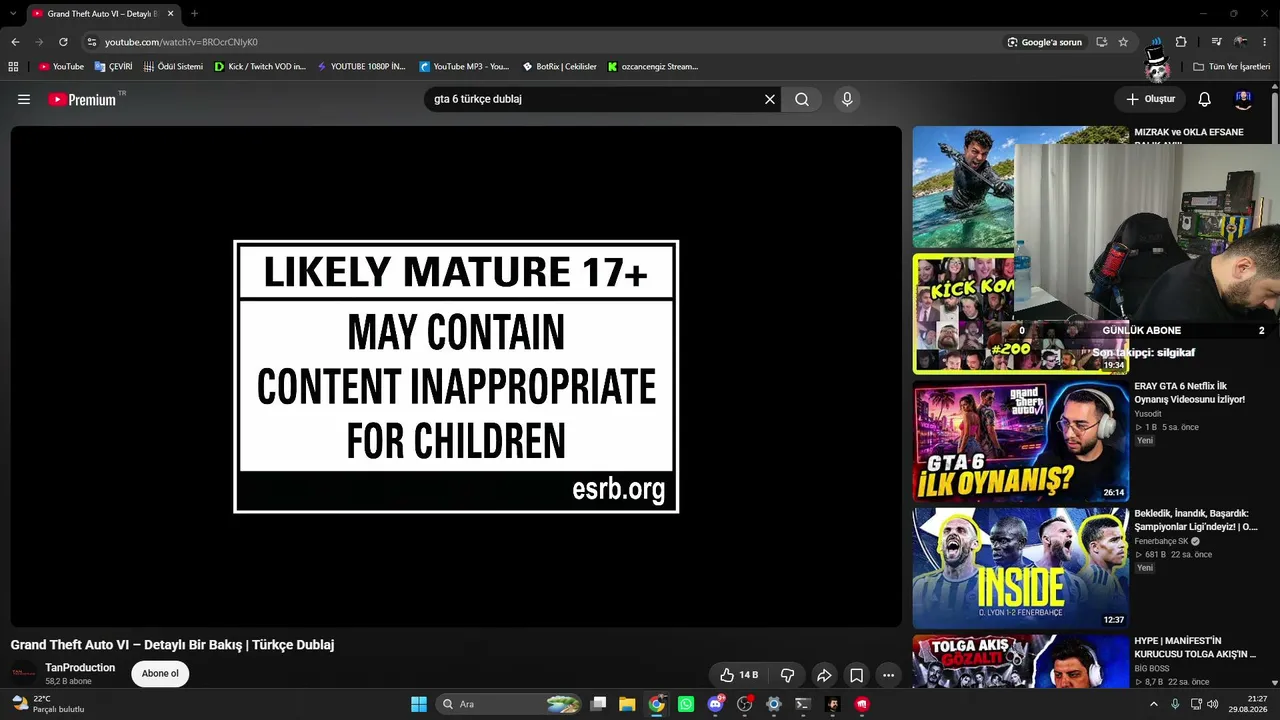Open volume settings in system tray

[1213, 704]
